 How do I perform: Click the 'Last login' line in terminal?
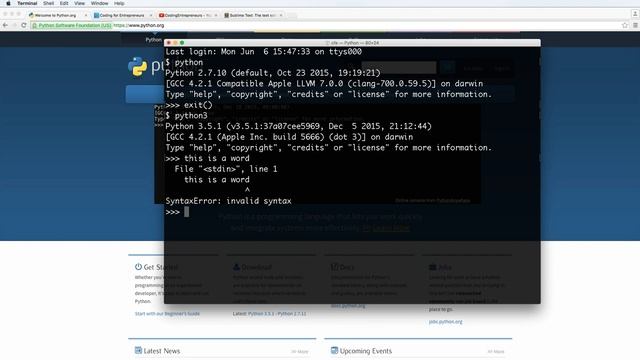click(264, 51)
